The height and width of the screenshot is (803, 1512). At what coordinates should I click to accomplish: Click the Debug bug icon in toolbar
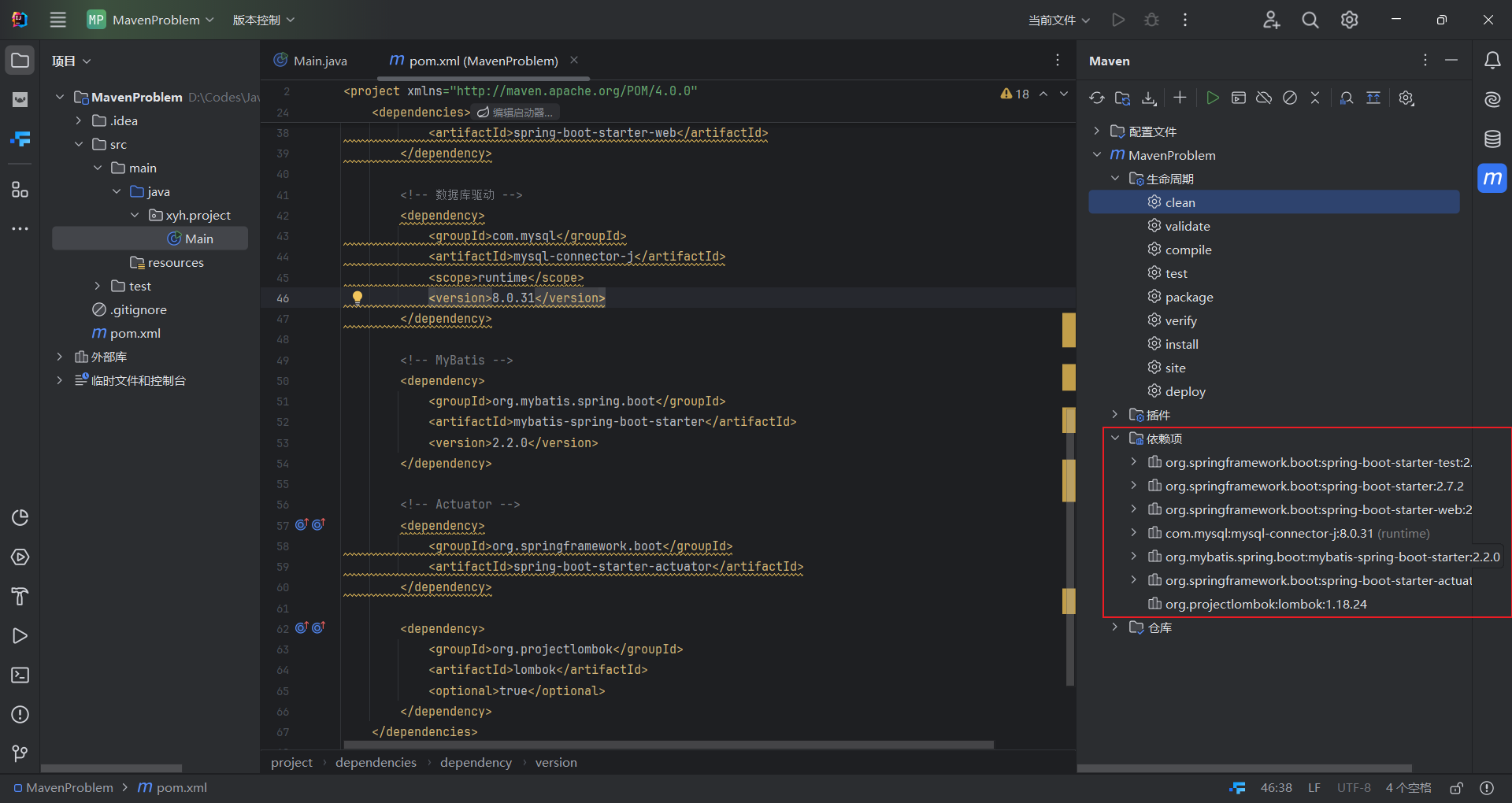point(1151,20)
